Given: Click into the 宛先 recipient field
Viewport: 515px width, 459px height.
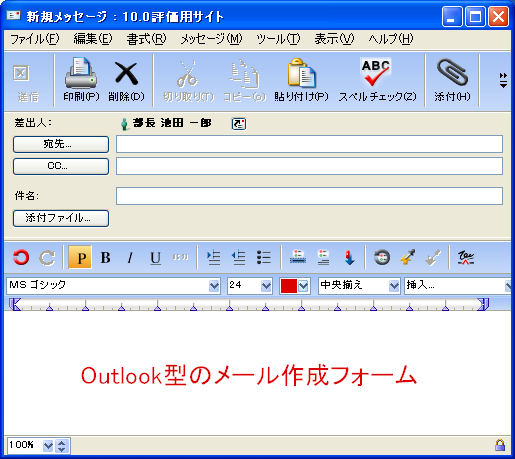Looking at the screenshot, I should pyautogui.click(x=309, y=144).
